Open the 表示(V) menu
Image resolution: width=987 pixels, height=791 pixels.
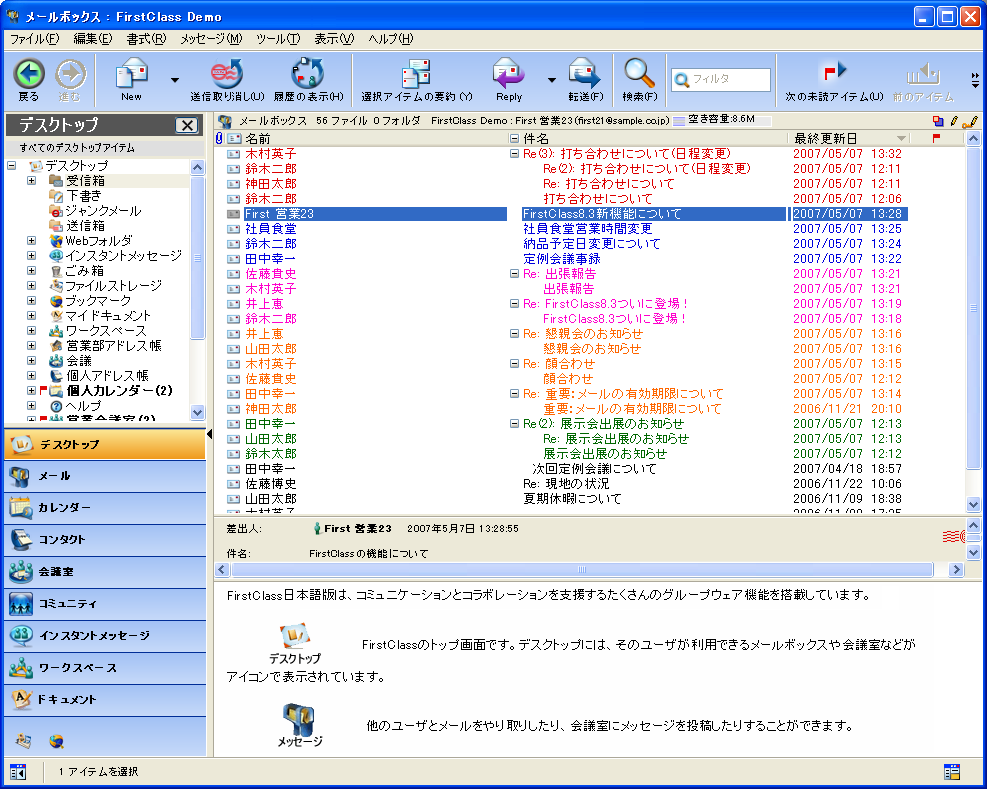[x=334, y=39]
